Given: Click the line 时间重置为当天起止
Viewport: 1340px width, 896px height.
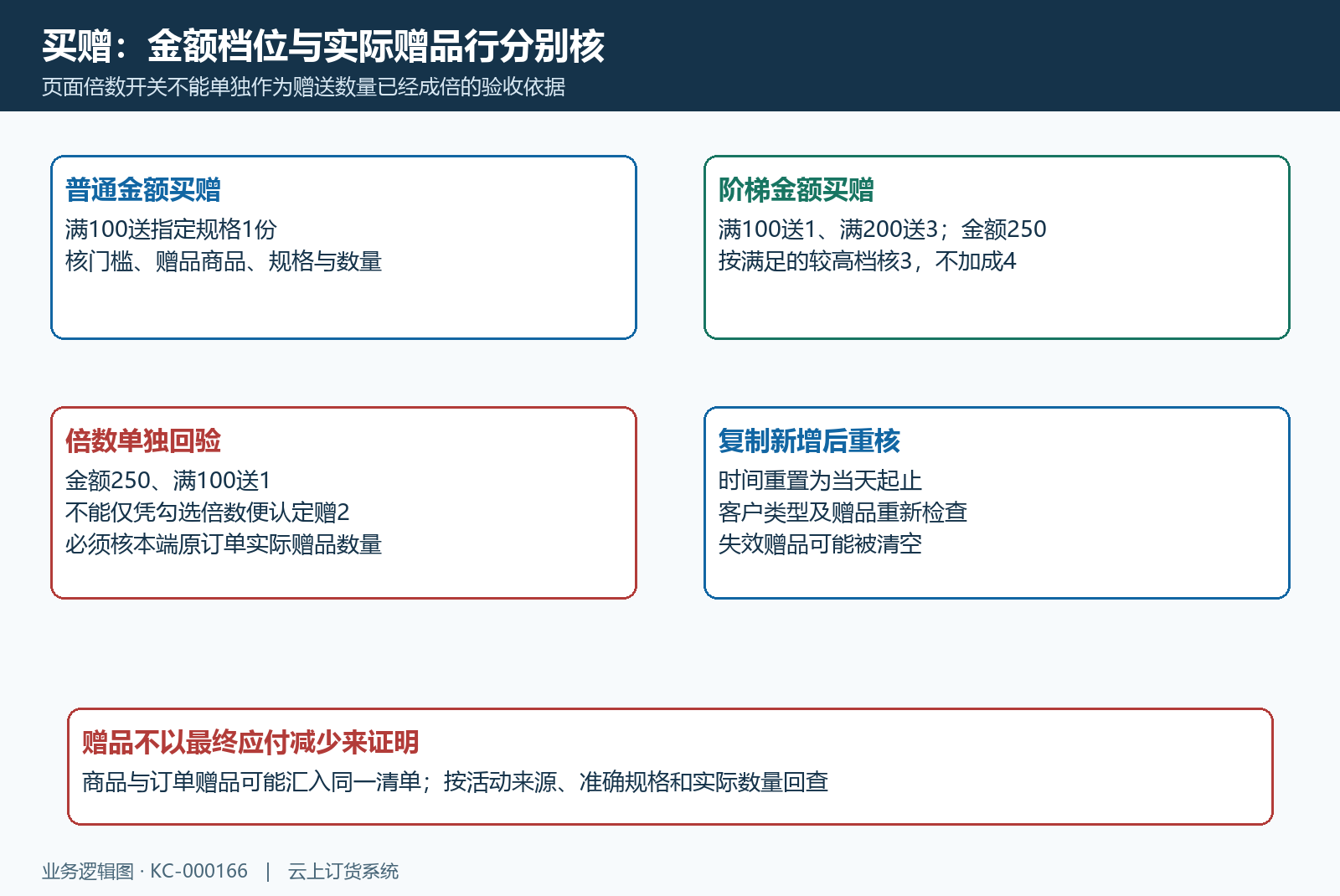Looking at the screenshot, I should click(x=821, y=480).
